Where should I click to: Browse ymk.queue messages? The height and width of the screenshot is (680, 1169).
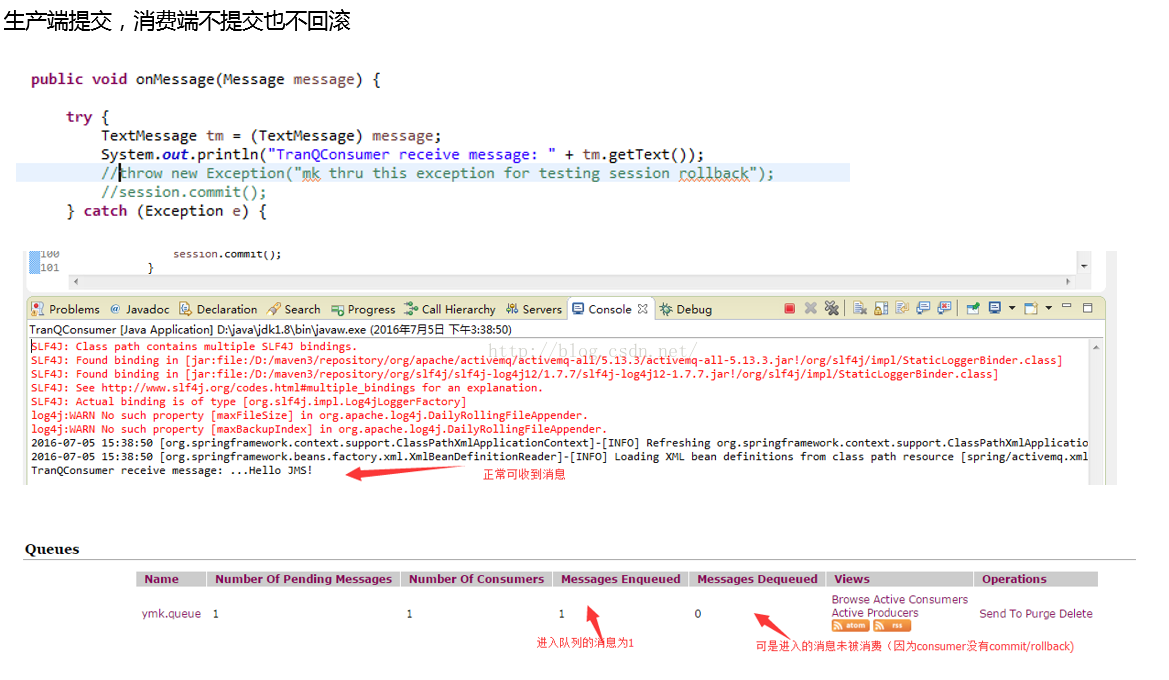(851, 599)
